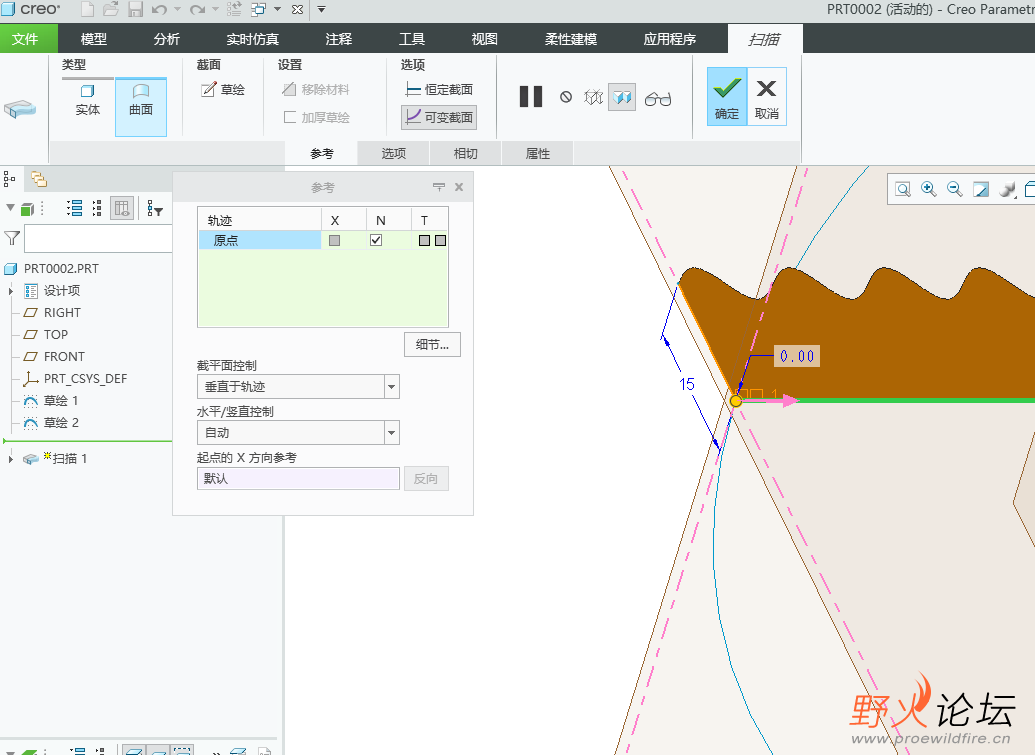Open the Model Tree tab icon
This screenshot has height=755, width=1035.
click(x=9, y=179)
